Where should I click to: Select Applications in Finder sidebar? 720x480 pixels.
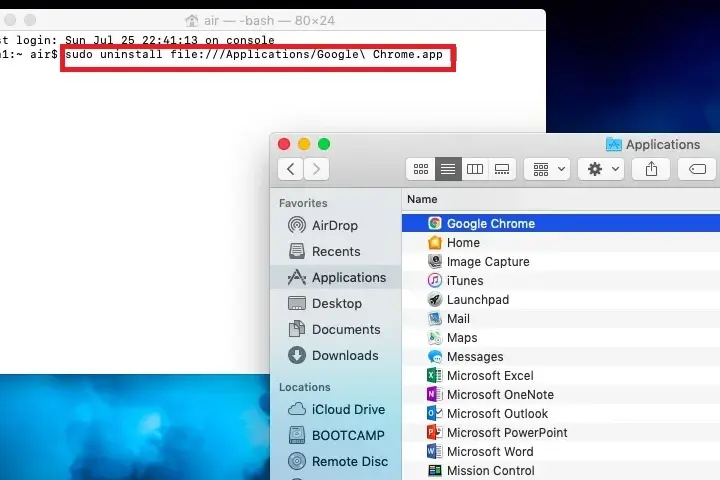click(336, 277)
